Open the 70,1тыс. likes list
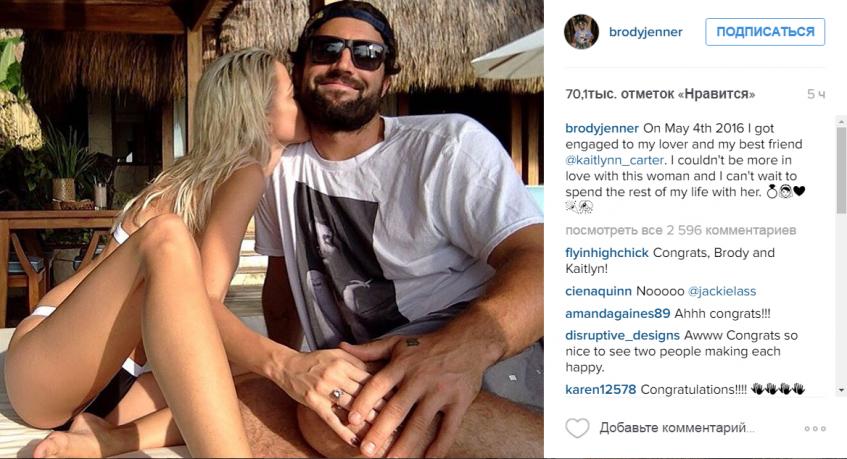This screenshot has height=459, width=847. [x=659, y=94]
